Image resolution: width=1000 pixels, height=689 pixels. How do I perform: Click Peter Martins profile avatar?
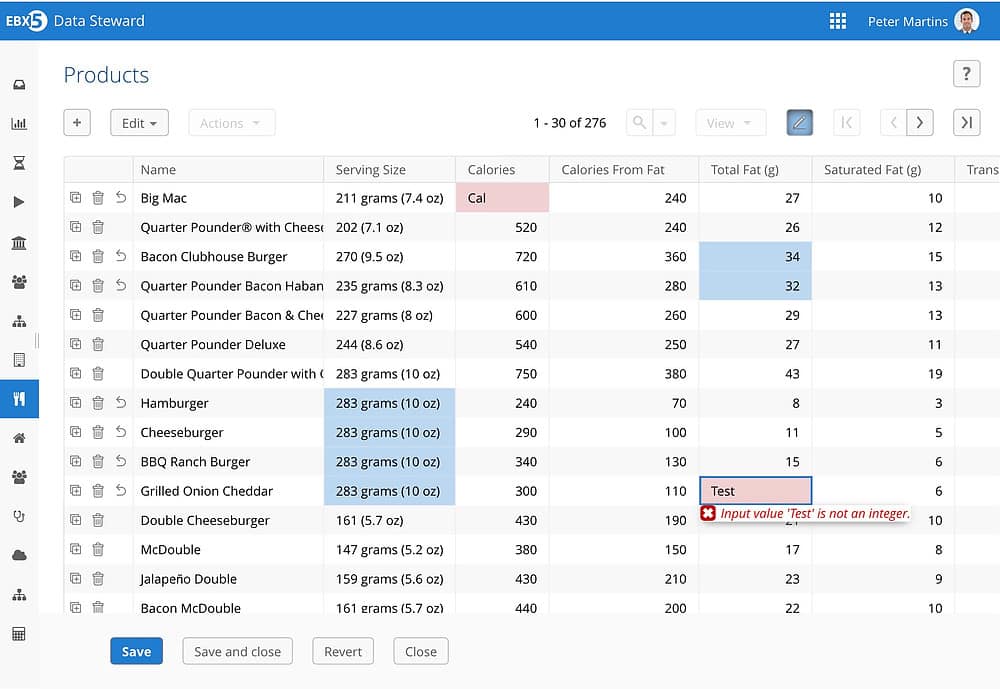tap(967, 21)
